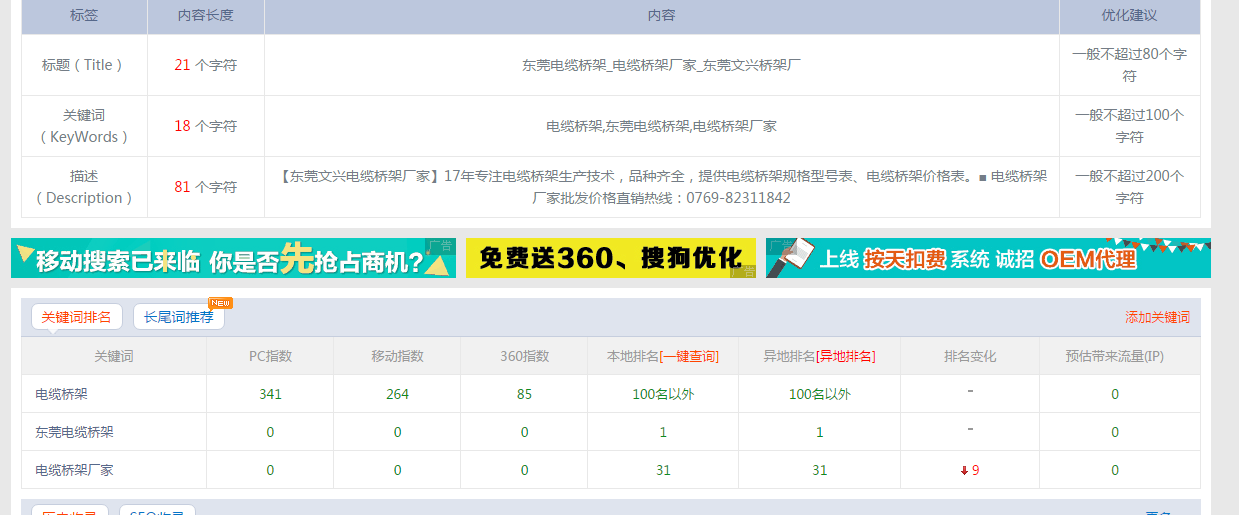
Task: Click the 360指数 value 85
Action: (x=524, y=394)
